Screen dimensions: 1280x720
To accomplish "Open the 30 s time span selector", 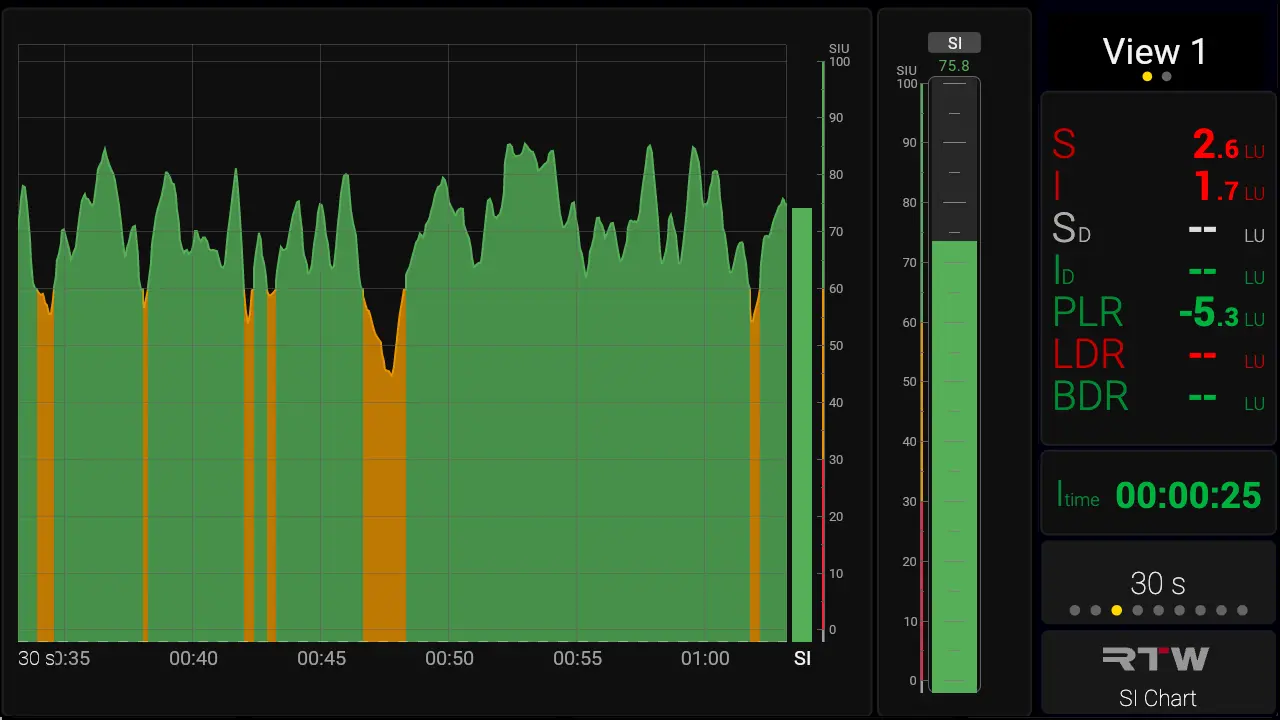I will click(x=1158, y=583).
